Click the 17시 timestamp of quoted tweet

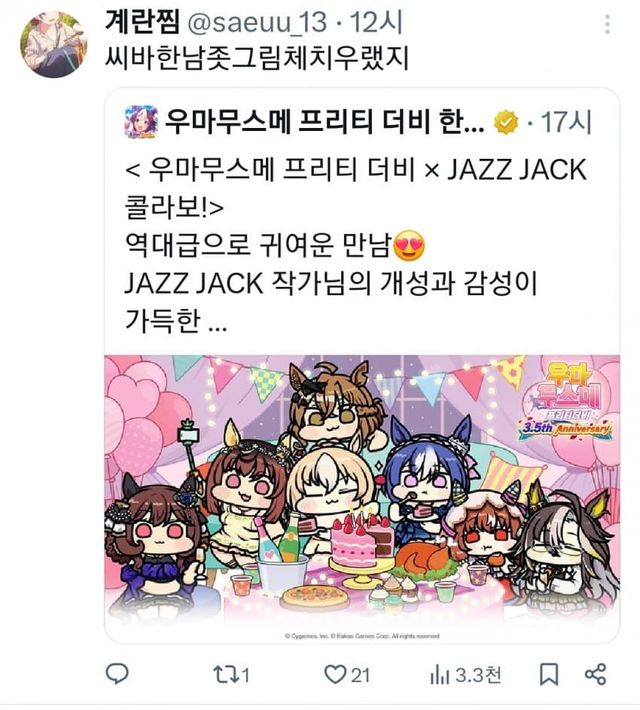click(567, 122)
